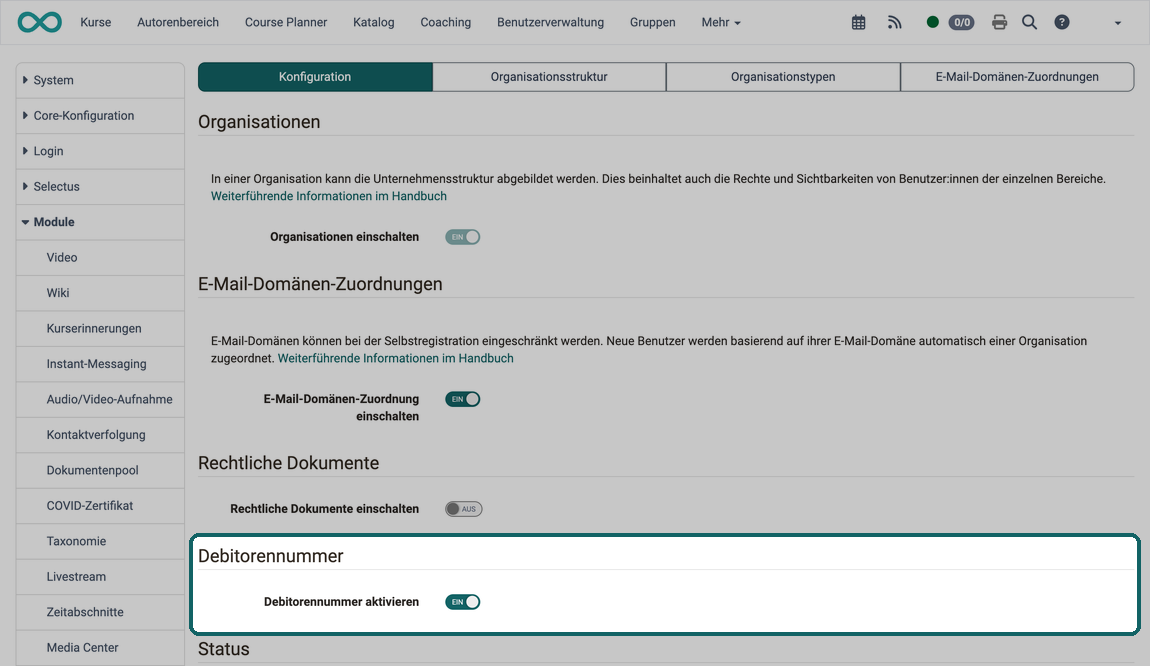Select Kontaktverfolgung in the sidebar
The image size is (1150, 666).
click(100, 435)
